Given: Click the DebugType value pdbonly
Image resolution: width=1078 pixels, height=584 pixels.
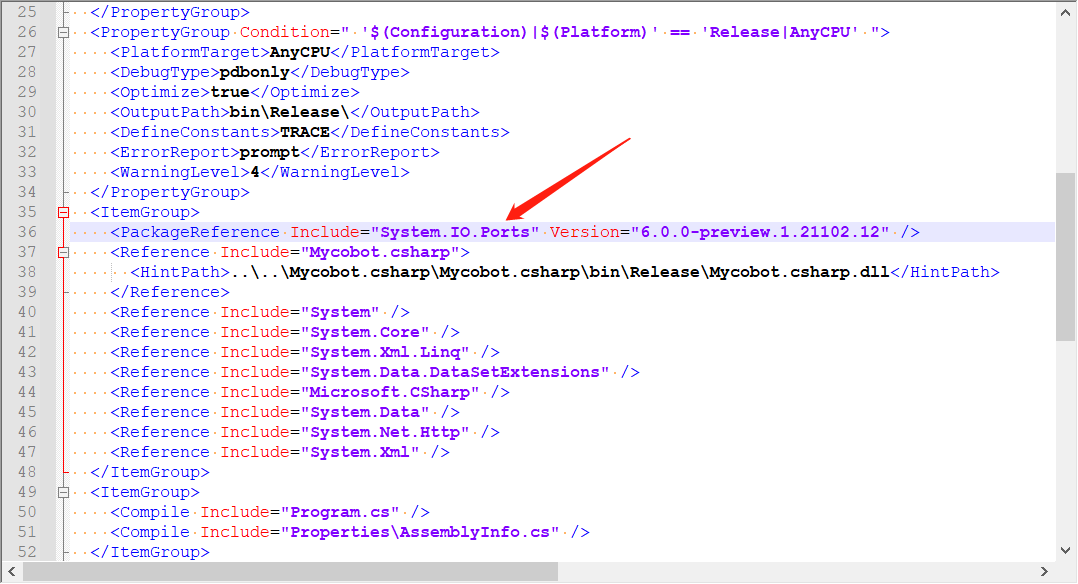Looking at the screenshot, I should point(255,72).
